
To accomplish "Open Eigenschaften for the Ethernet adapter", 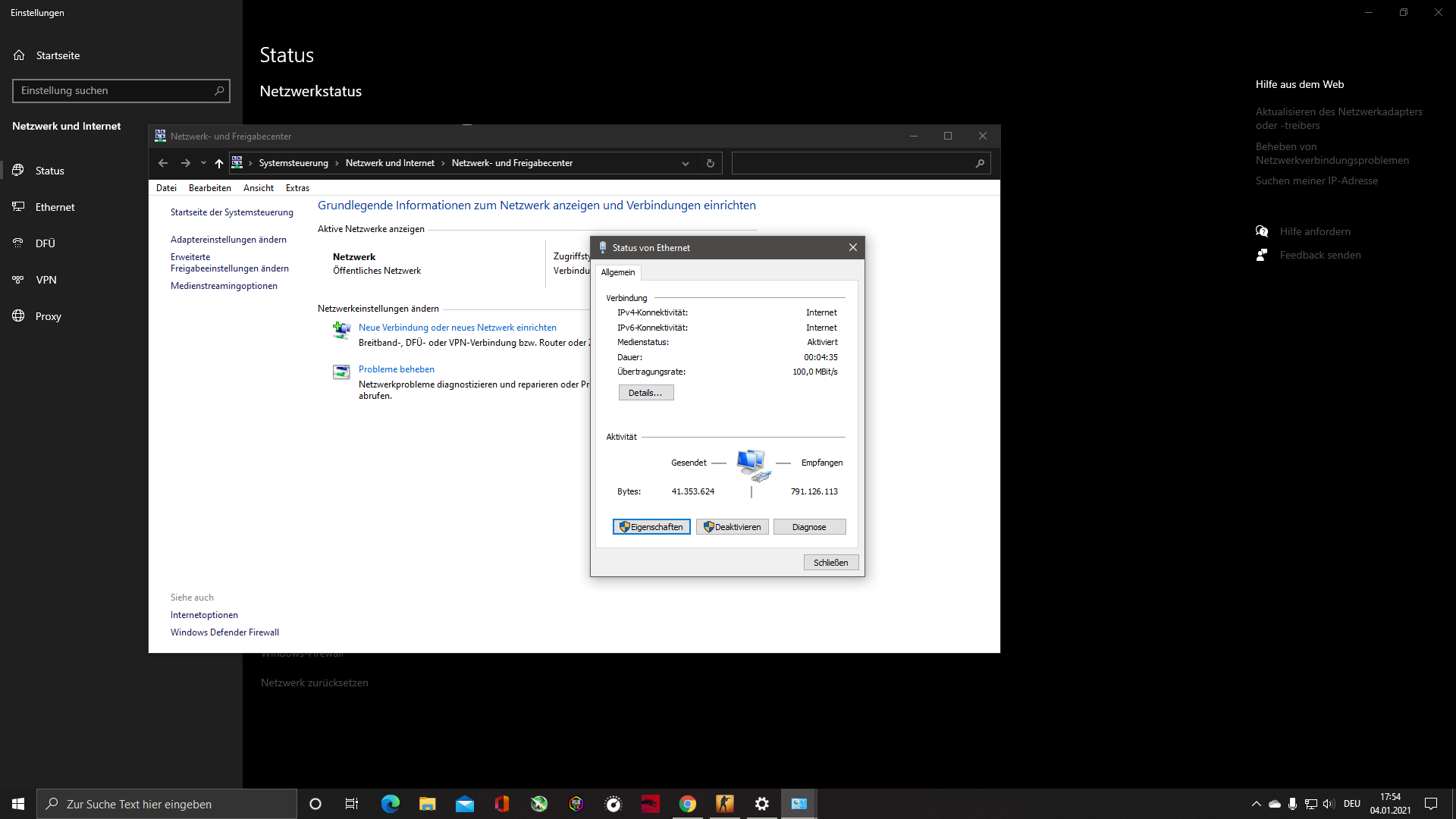I will tap(651, 526).
